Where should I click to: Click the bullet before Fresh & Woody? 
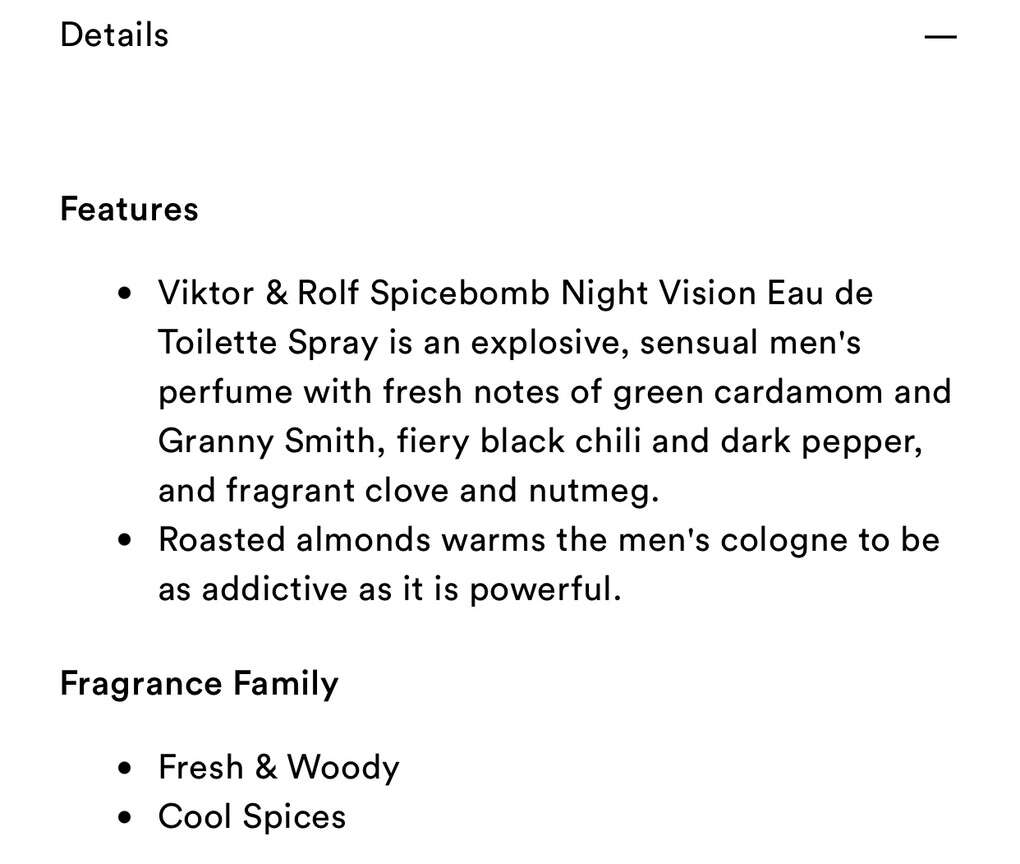125,768
